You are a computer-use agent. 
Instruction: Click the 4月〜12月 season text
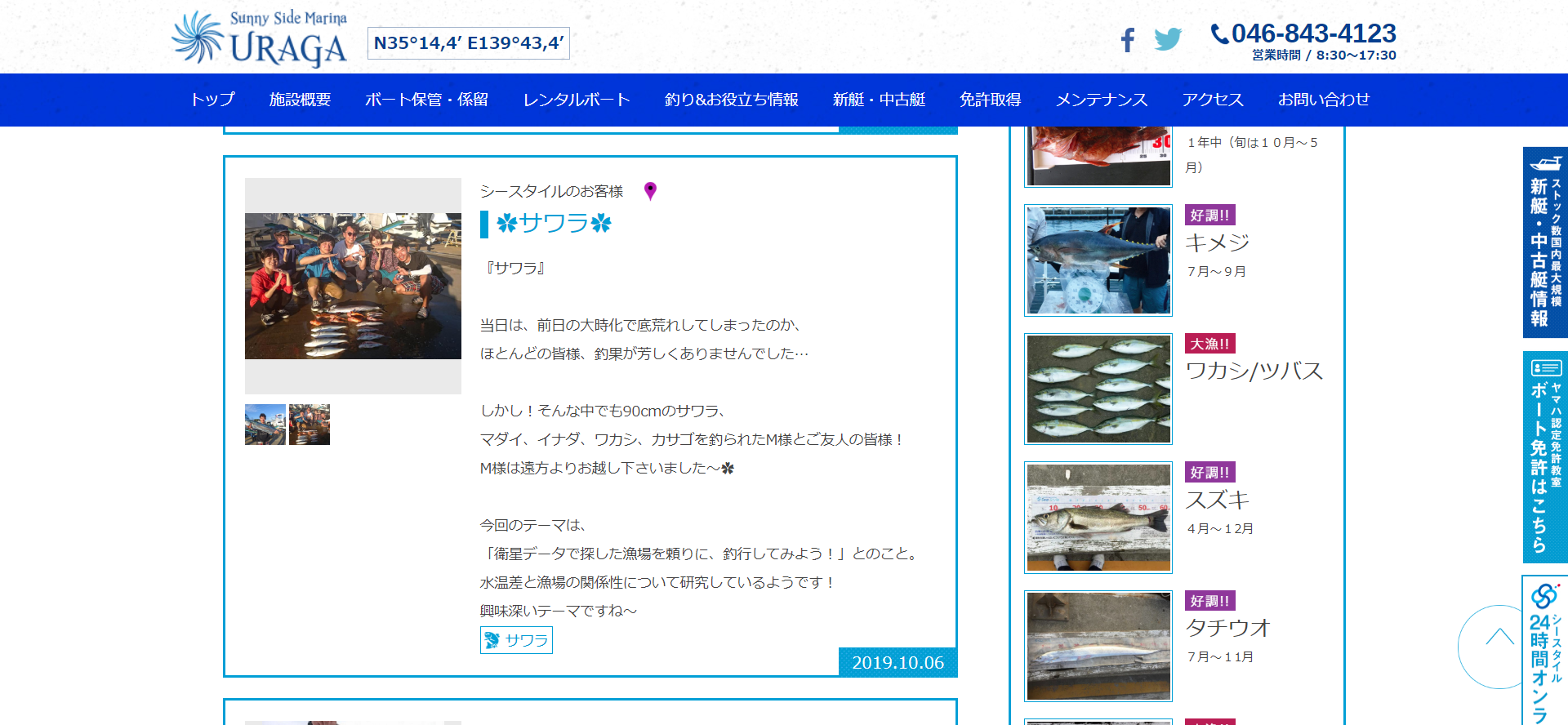pos(1220,528)
